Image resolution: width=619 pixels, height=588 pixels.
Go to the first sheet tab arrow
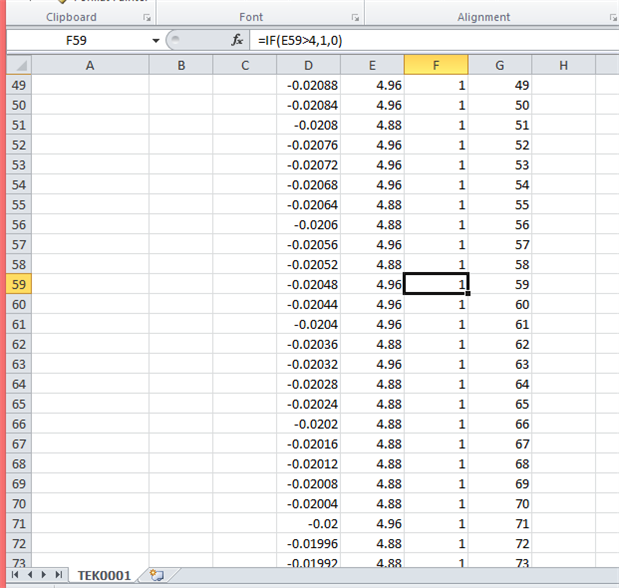(15, 575)
